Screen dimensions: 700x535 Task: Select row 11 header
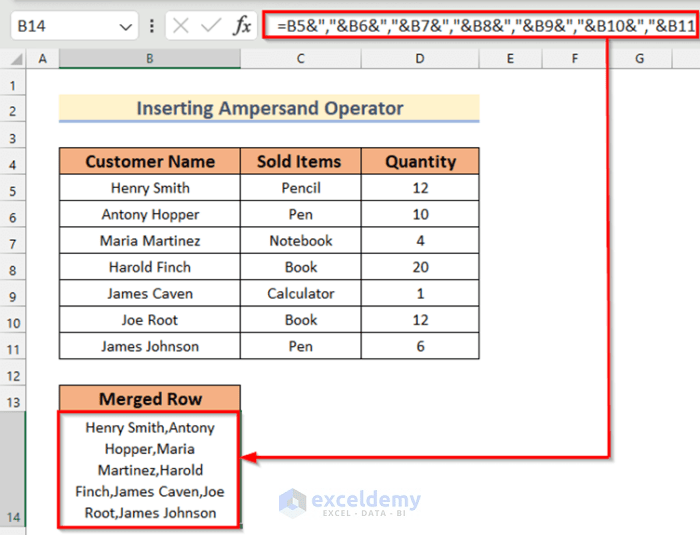pyautogui.click(x=12, y=346)
